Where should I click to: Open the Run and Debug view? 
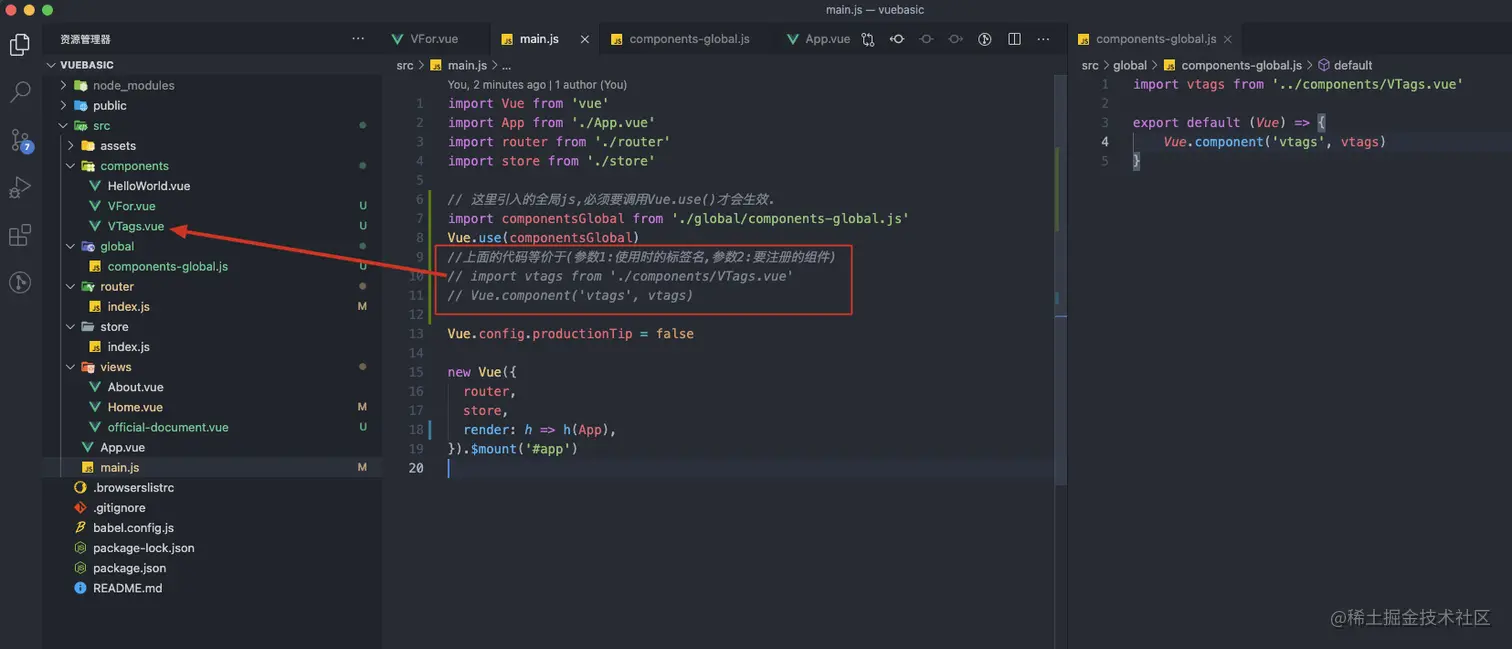pyautogui.click(x=20, y=187)
